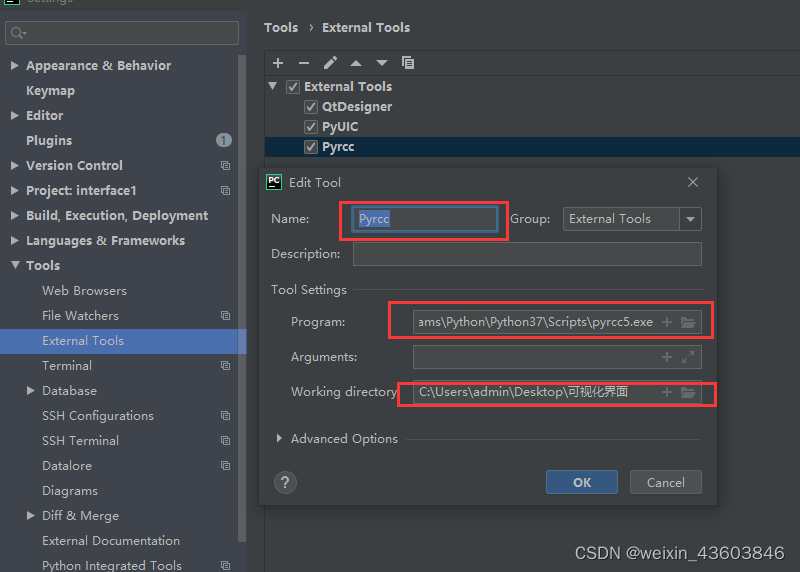The width and height of the screenshot is (800, 572).
Task: Click the settings sidebar vertical scrollbar
Action: pos(242,299)
